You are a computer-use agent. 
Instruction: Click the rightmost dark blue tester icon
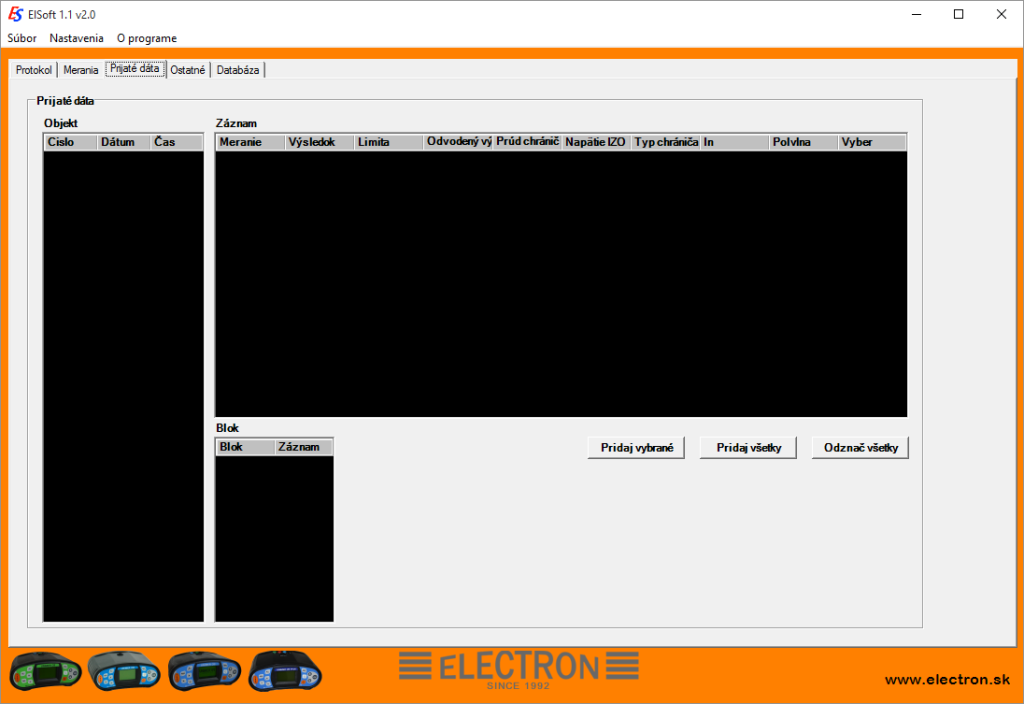(x=283, y=672)
